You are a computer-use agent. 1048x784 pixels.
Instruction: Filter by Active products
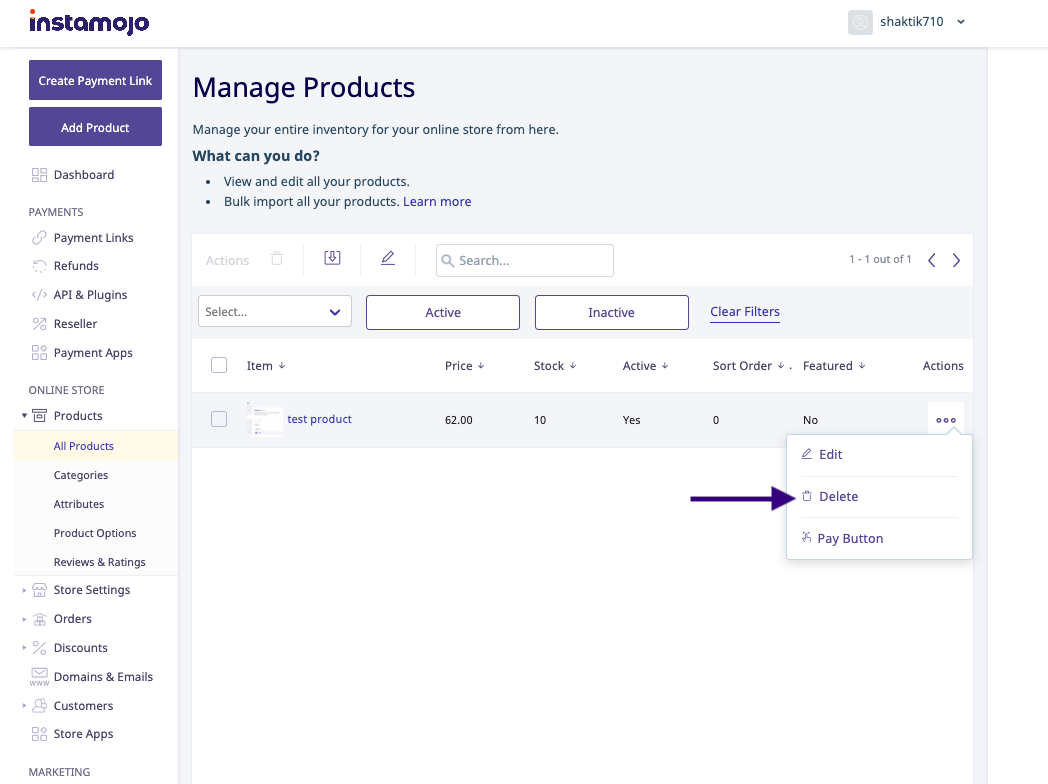[x=442, y=312]
